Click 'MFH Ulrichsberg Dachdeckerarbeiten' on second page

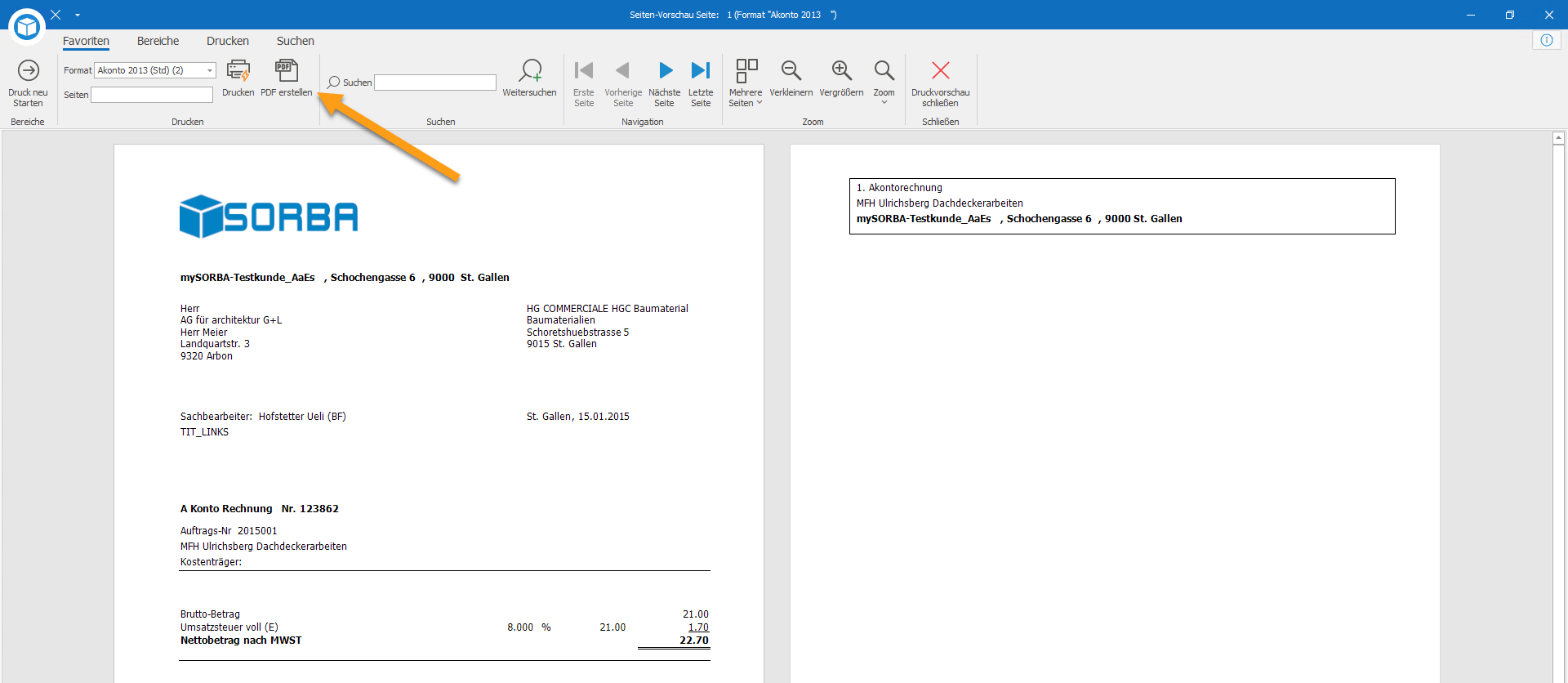[939, 203]
